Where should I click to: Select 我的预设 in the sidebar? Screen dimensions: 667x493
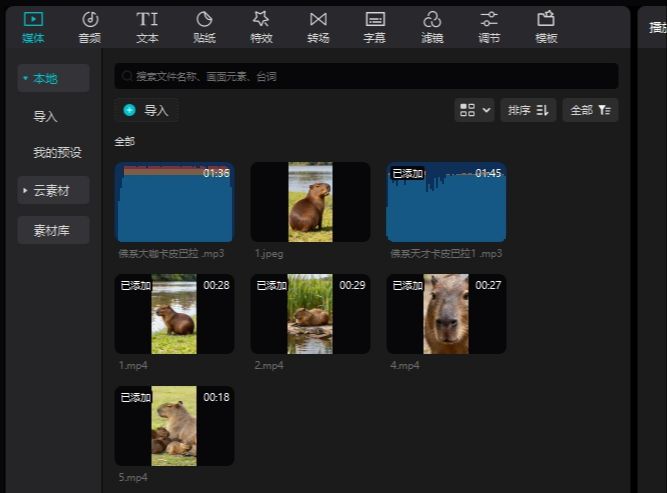(x=57, y=153)
